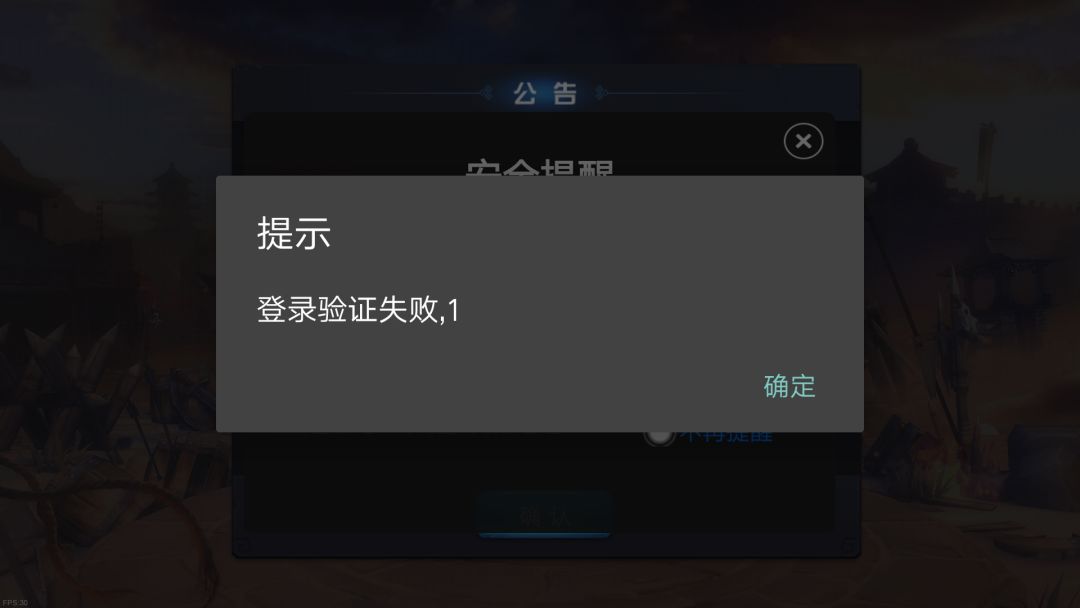Close the 公告 announcement panel with X
Viewport: 1080px width, 608px height.
[x=803, y=141]
